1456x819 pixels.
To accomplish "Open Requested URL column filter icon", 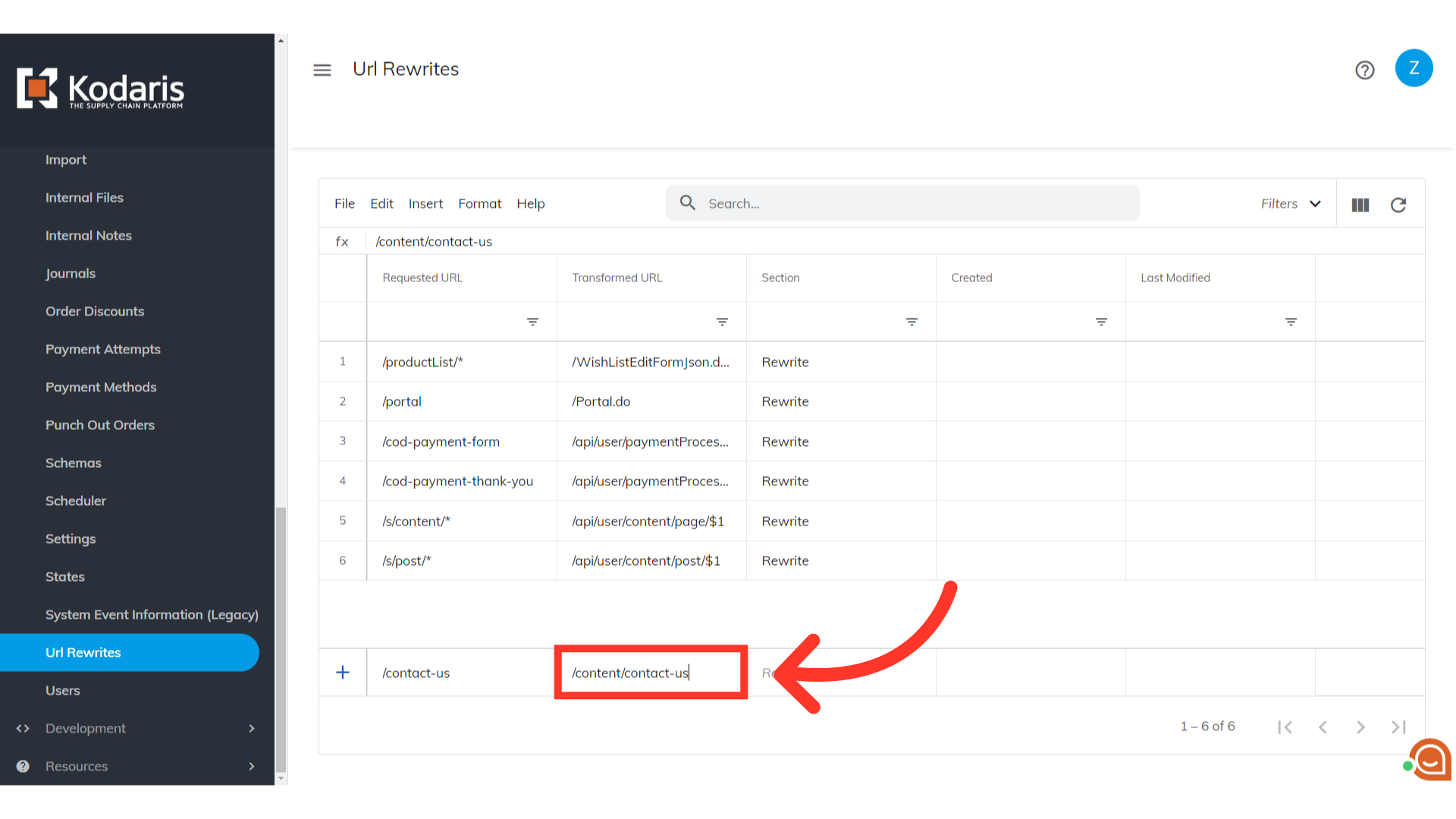I will pos(533,322).
